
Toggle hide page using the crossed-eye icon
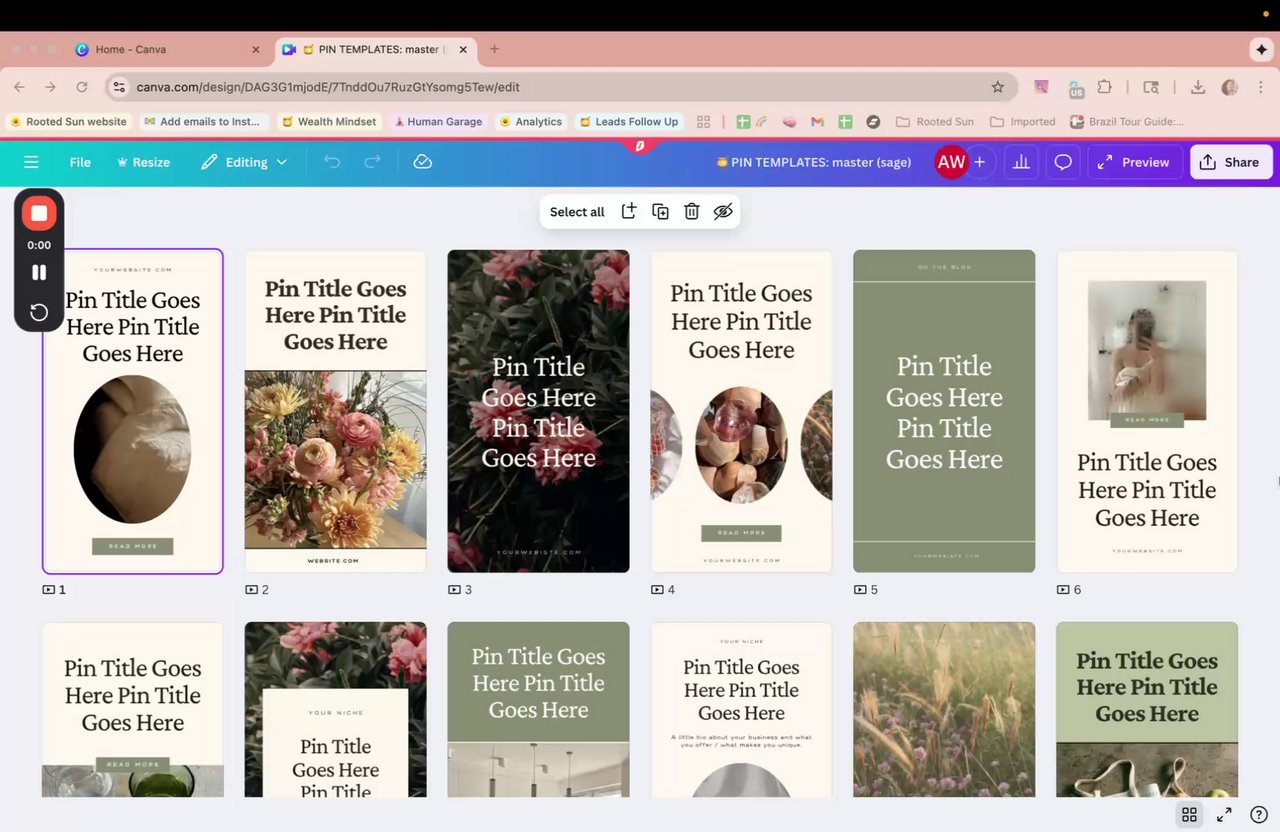click(723, 211)
